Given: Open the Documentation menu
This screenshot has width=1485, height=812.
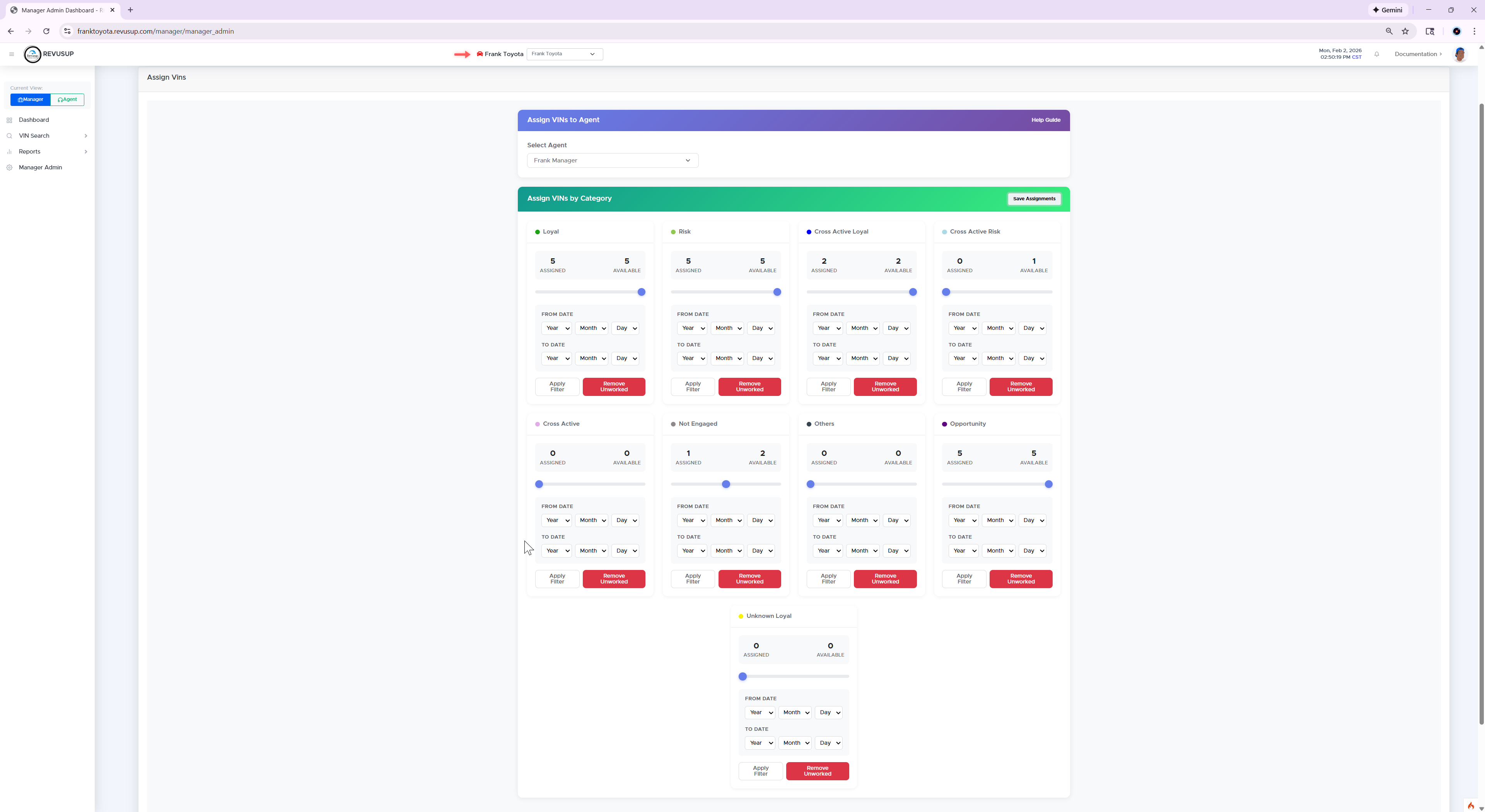Looking at the screenshot, I should 1417,54.
